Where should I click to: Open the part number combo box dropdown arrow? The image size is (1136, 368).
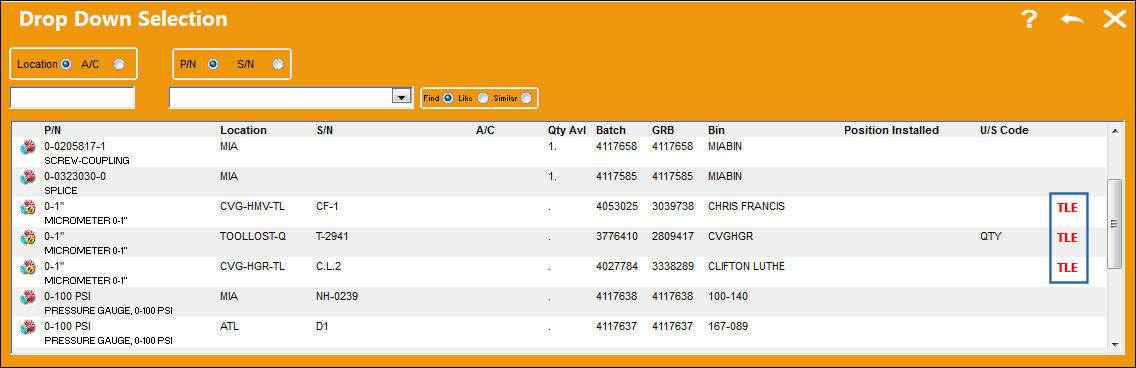[401, 96]
